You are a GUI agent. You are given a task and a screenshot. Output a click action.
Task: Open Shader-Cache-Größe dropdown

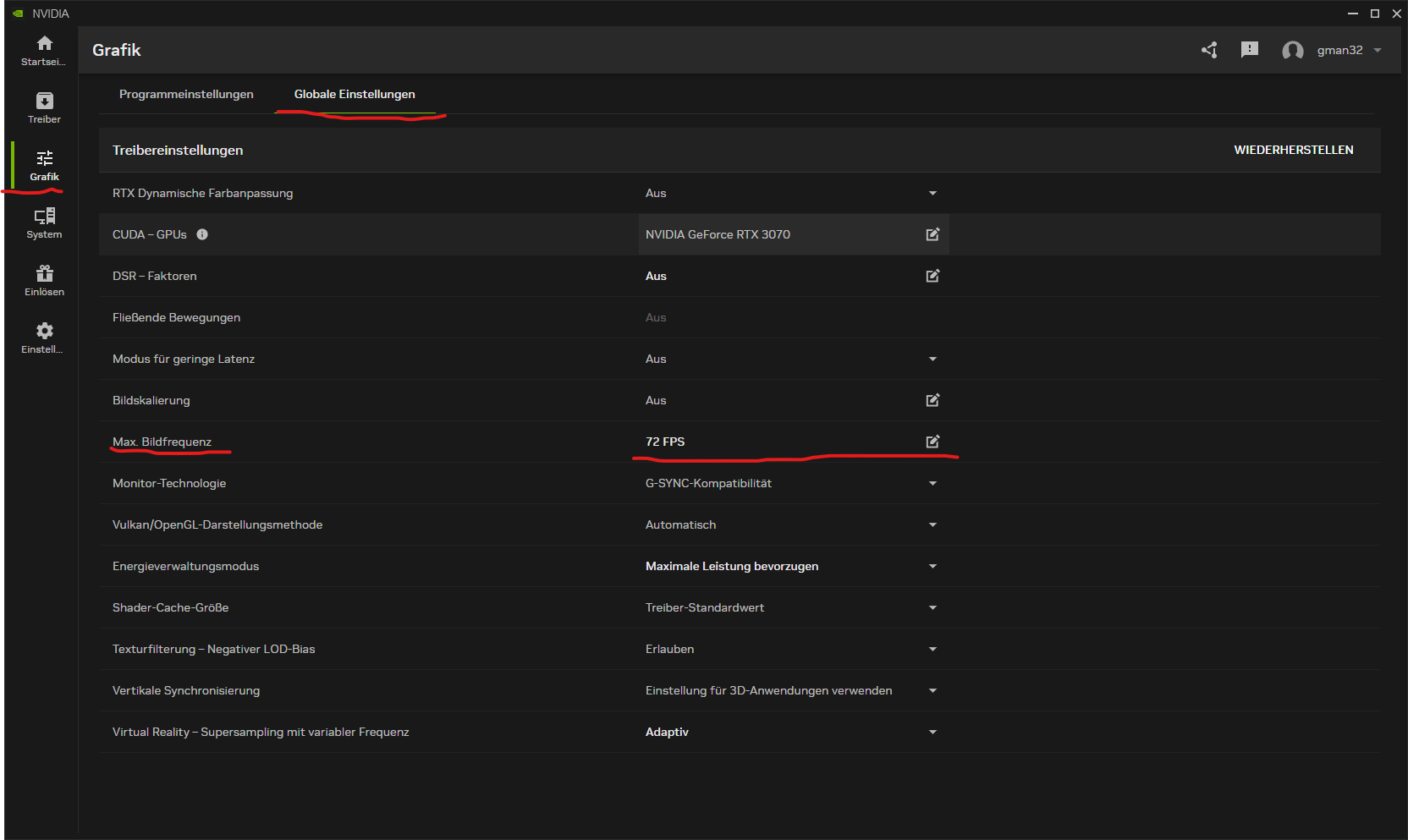tap(932, 607)
